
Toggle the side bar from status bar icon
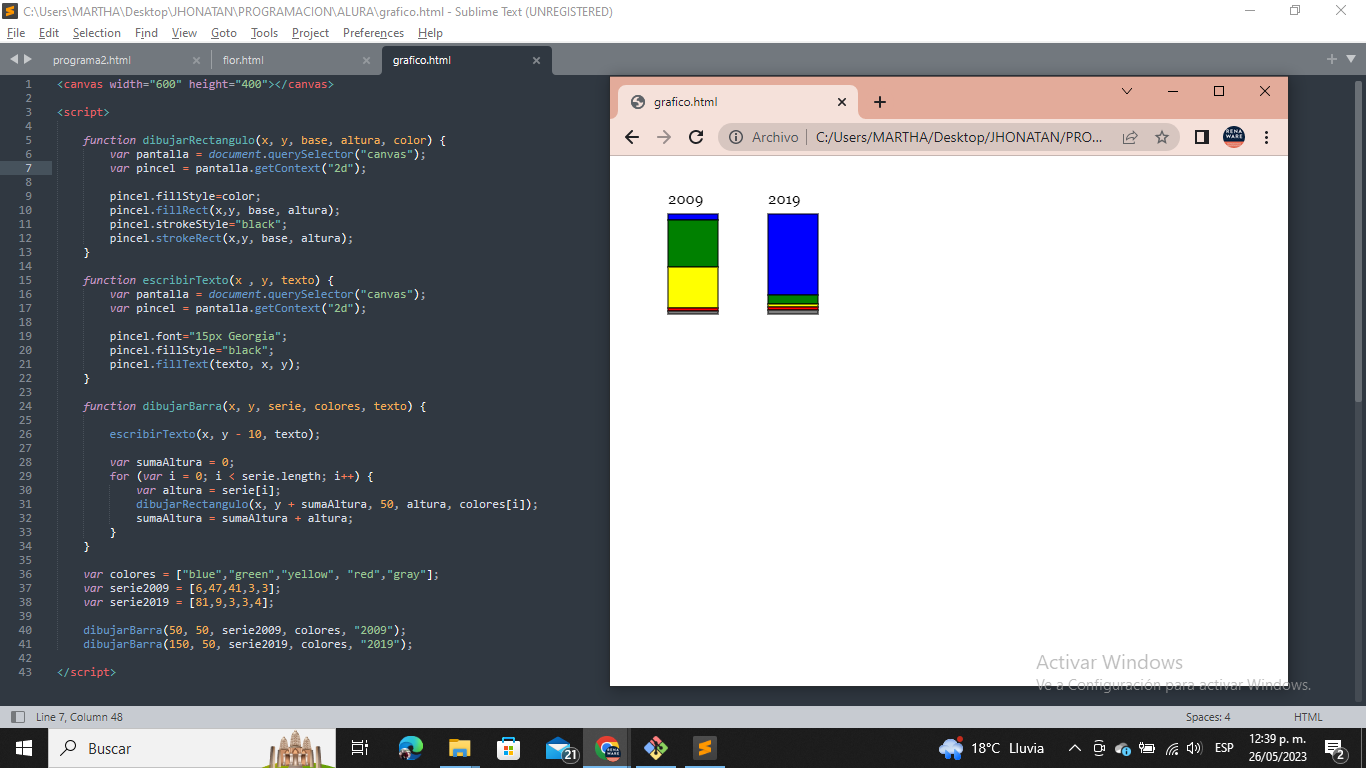(x=17, y=717)
